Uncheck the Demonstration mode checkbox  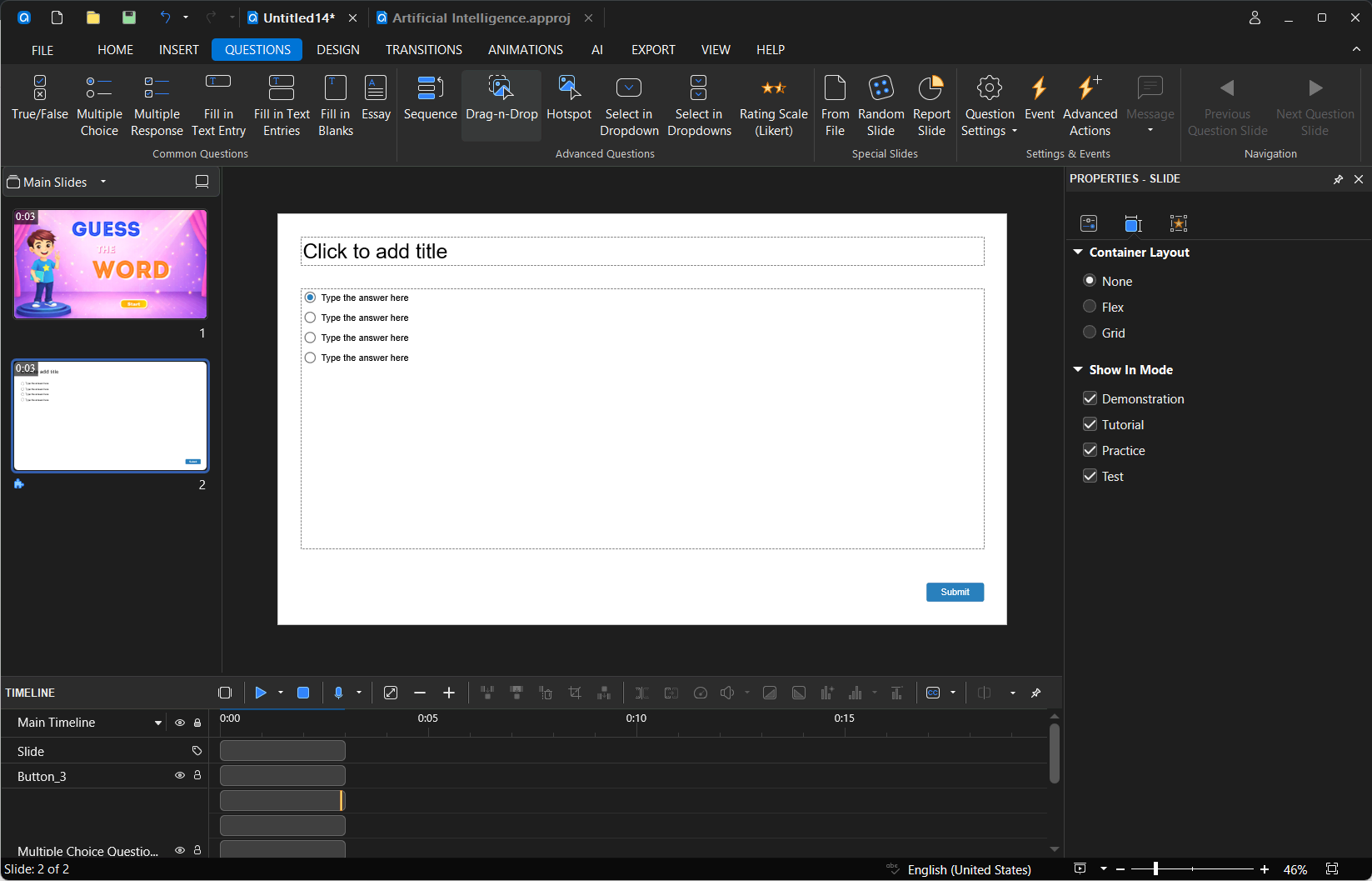point(1090,398)
